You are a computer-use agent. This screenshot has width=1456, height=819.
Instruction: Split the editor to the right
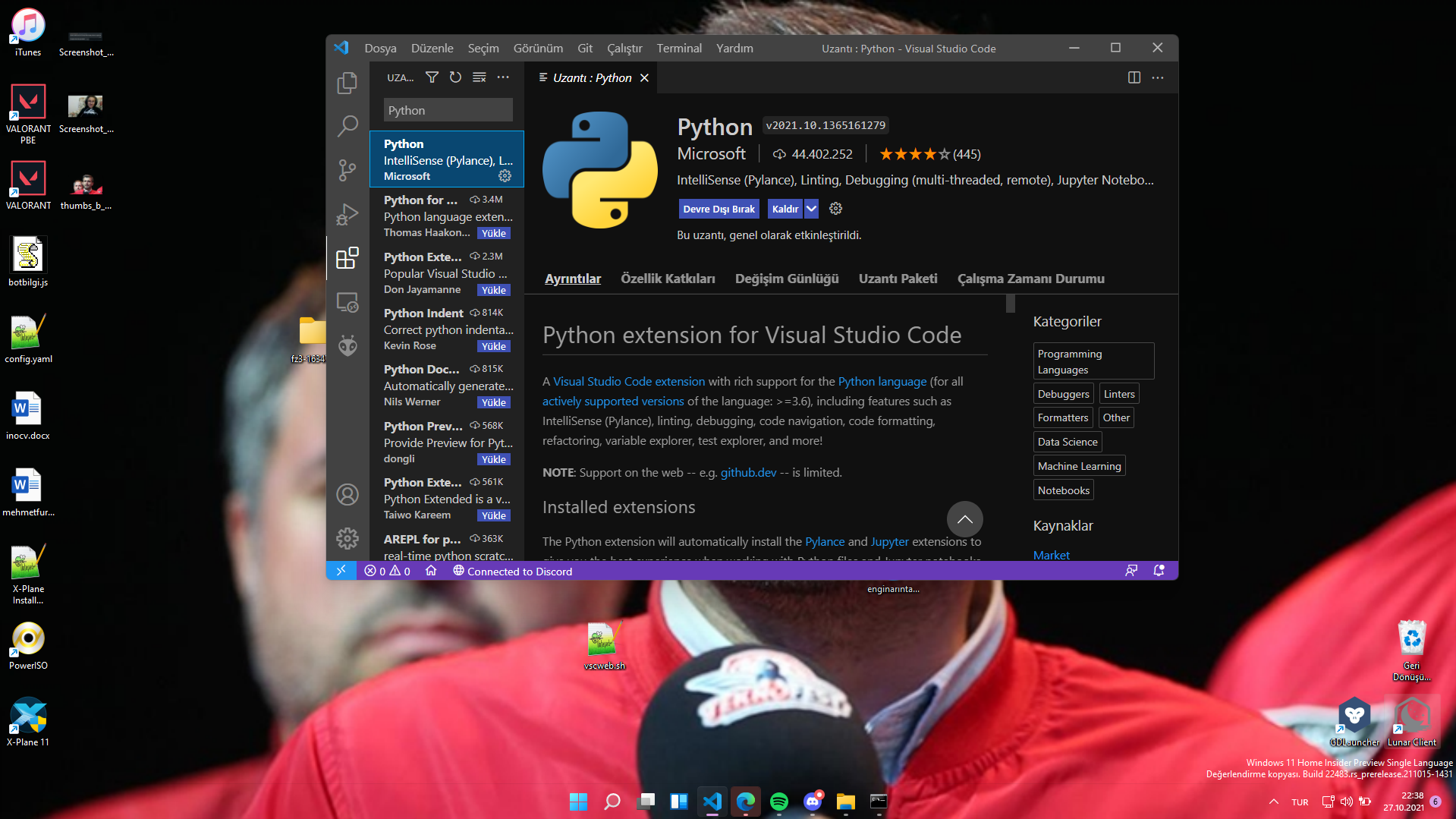(1134, 77)
